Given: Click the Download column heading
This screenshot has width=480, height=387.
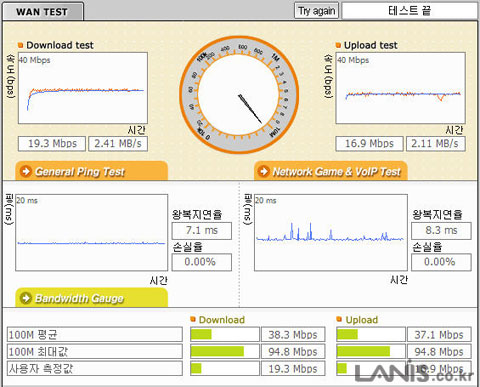Looking at the screenshot, I should pos(222,320).
